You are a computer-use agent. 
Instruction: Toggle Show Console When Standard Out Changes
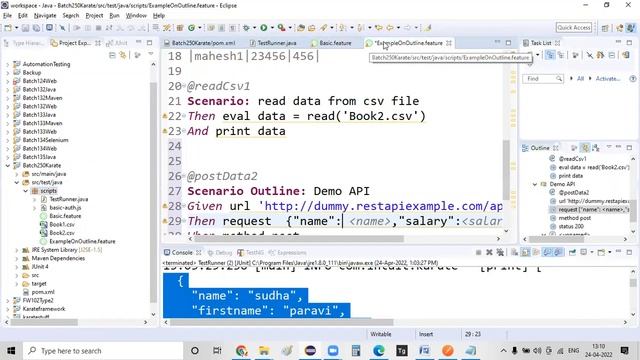(x=547, y=253)
